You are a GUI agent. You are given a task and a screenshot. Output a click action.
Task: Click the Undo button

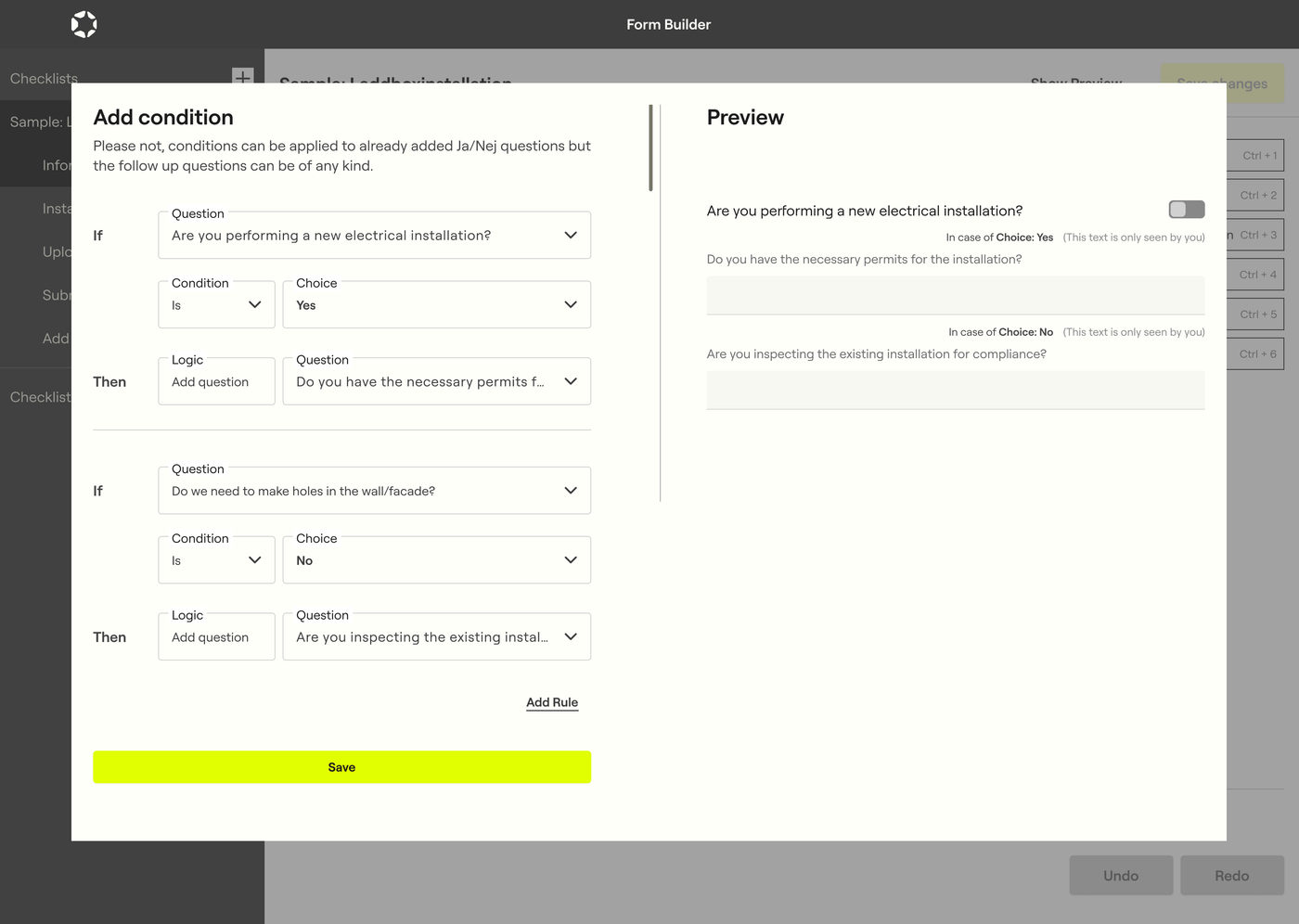(1121, 875)
